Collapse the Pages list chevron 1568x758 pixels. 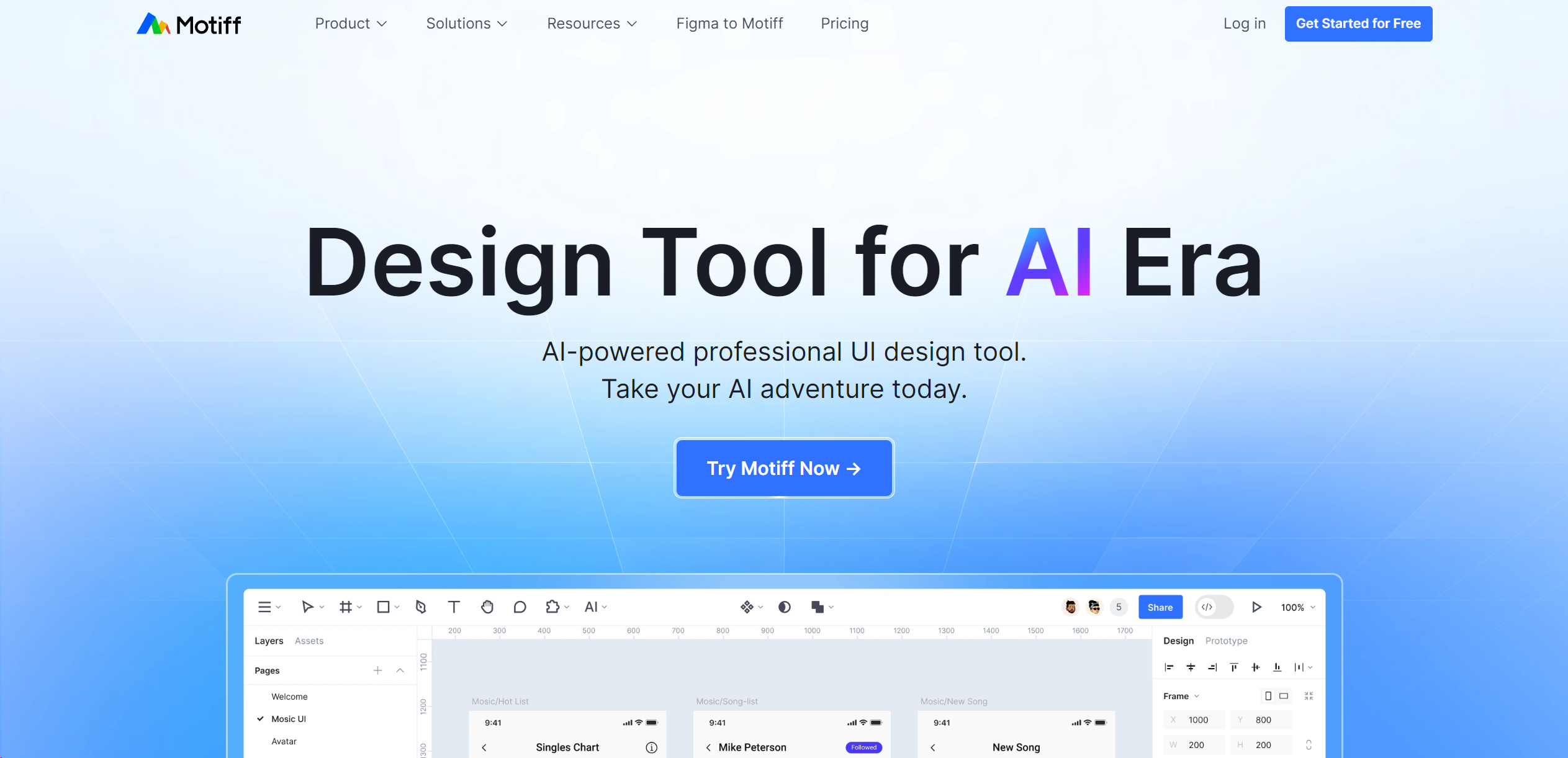(x=400, y=670)
